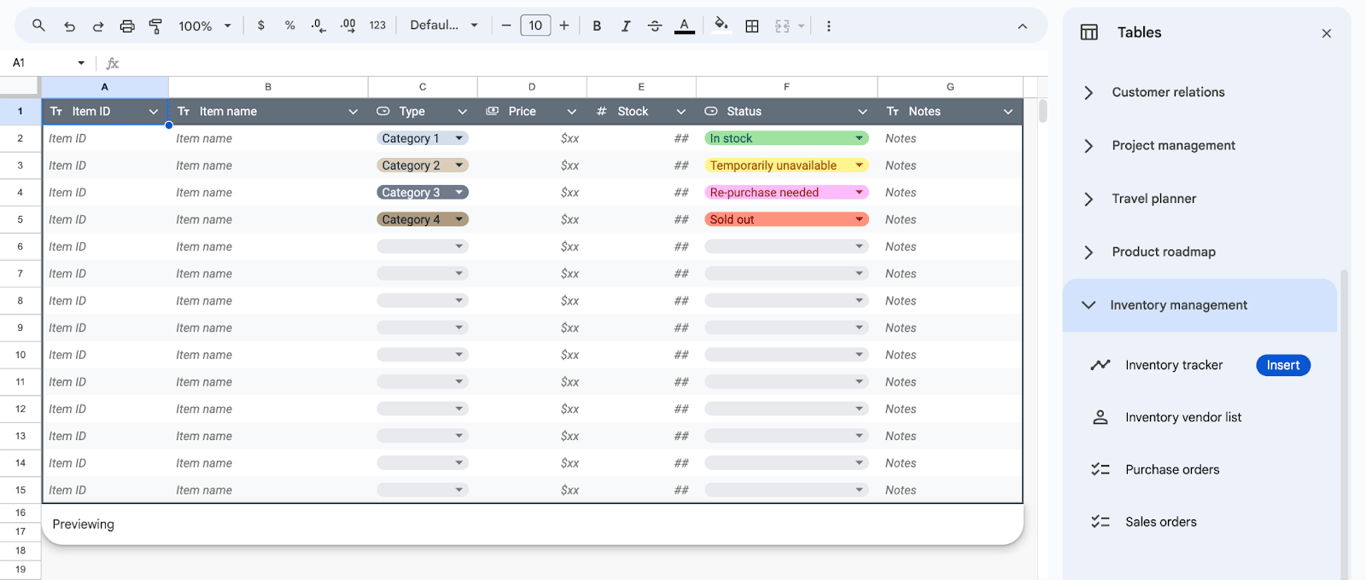Increase decimal places icon
Screen dimensions: 1366x580
[348, 26]
